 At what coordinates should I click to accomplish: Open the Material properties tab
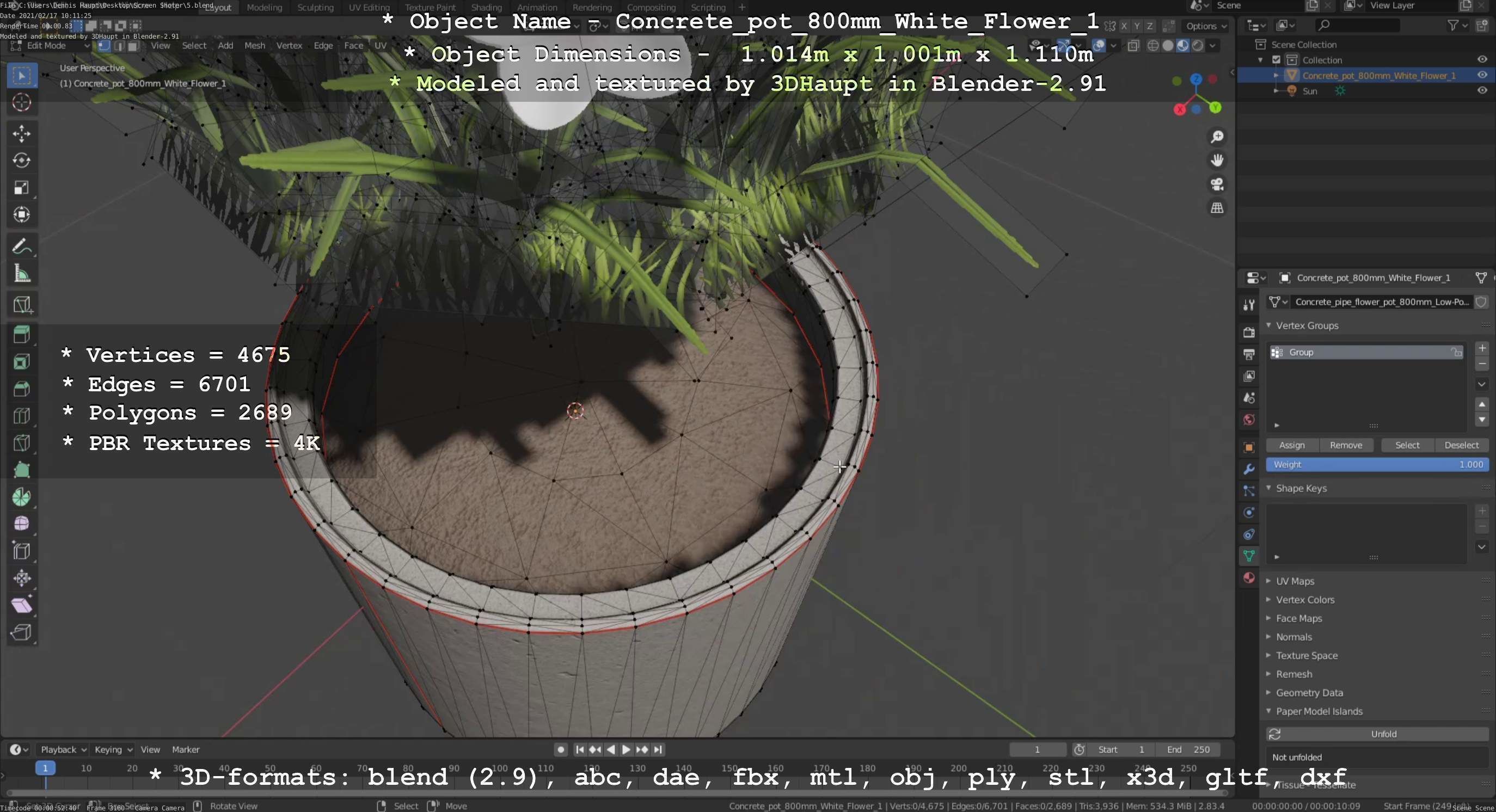click(x=1249, y=577)
